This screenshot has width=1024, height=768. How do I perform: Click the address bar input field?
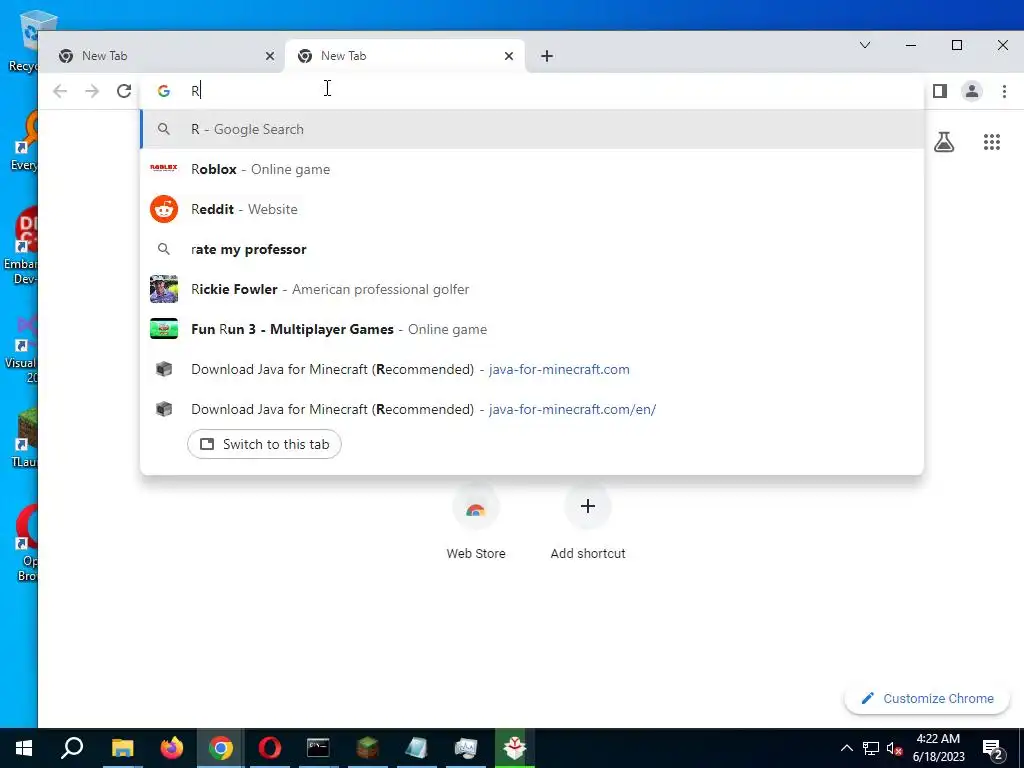[532, 91]
